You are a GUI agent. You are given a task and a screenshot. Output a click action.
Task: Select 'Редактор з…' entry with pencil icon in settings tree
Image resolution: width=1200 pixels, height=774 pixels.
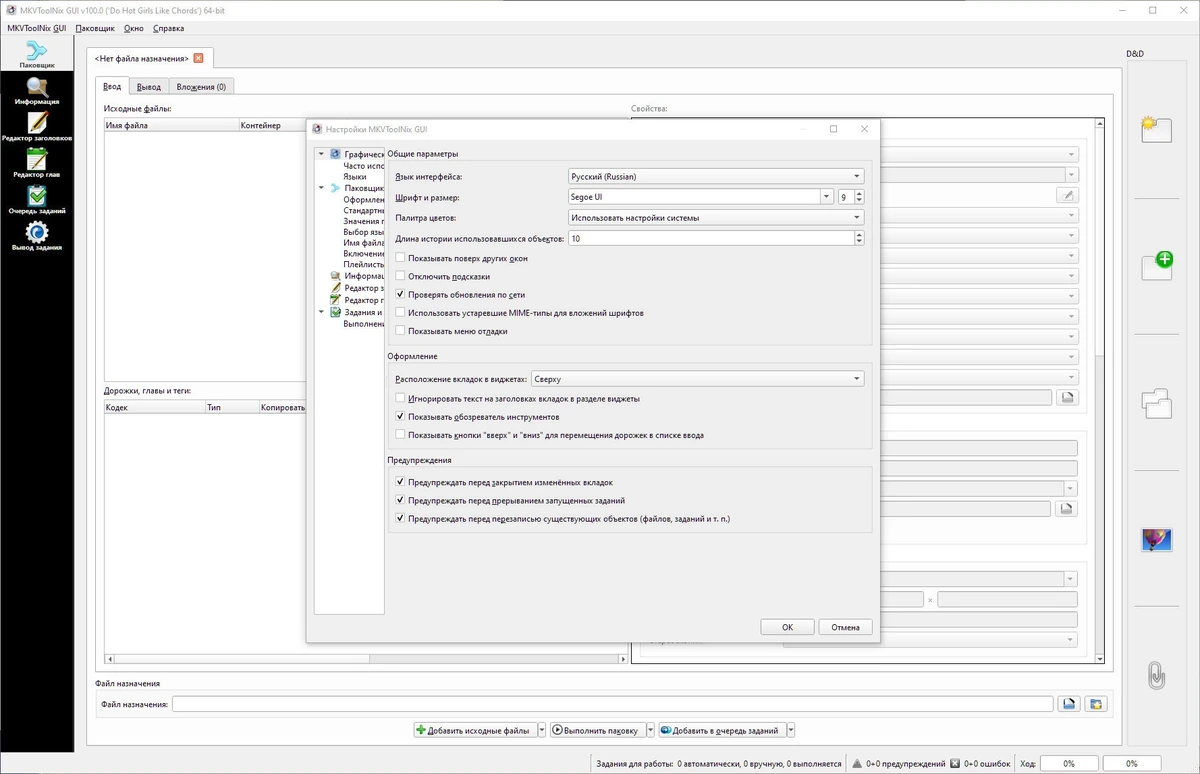coord(358,288)
